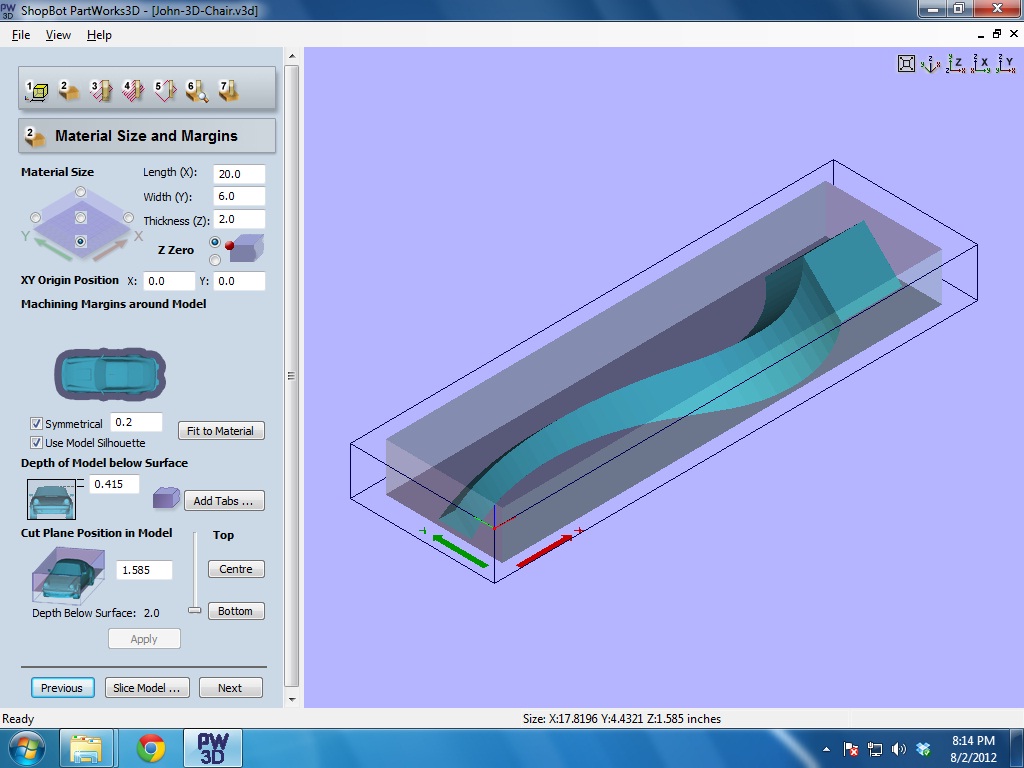
Task: Set XY origin to top corner radio
Action: click(x=80, y=191)
